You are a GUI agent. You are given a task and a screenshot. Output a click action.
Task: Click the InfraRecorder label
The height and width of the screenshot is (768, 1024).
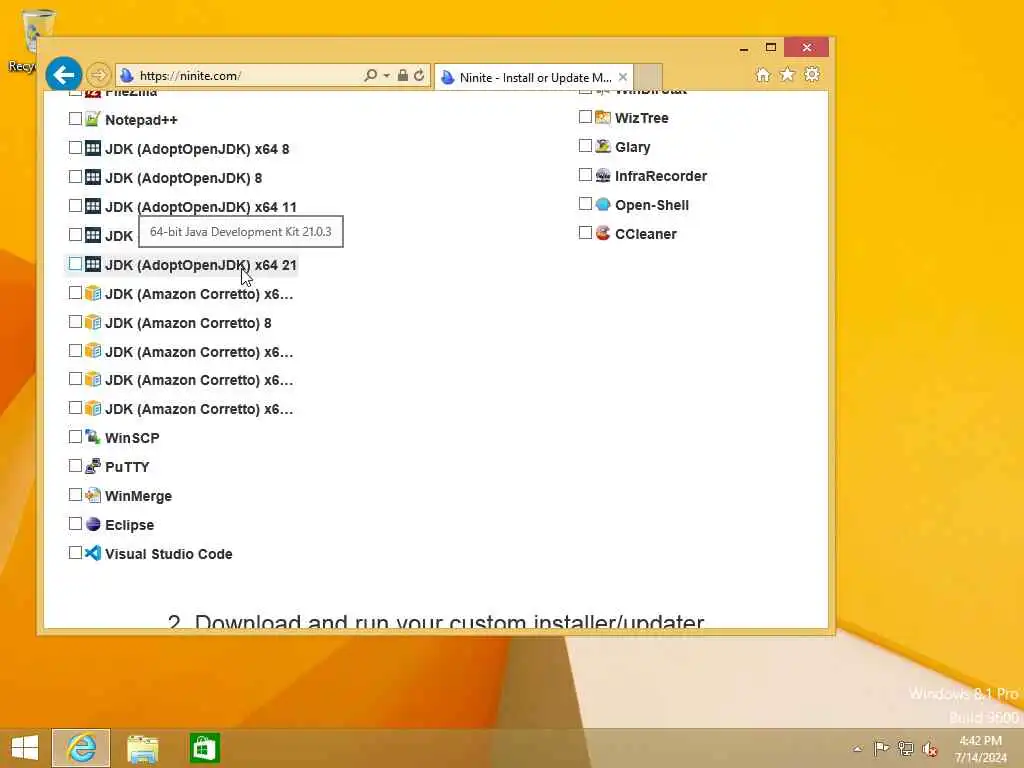tap(661, 176)
